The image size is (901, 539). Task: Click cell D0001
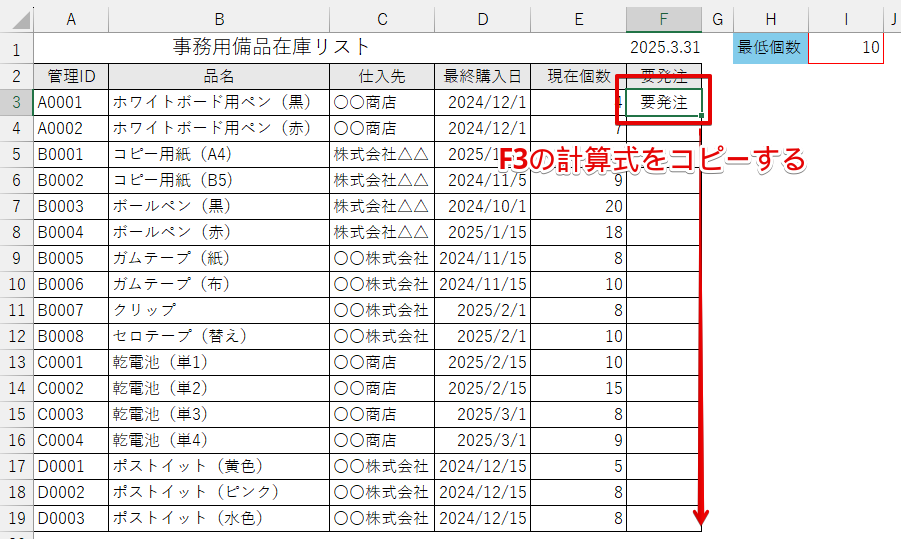click(x=71, y=467)
